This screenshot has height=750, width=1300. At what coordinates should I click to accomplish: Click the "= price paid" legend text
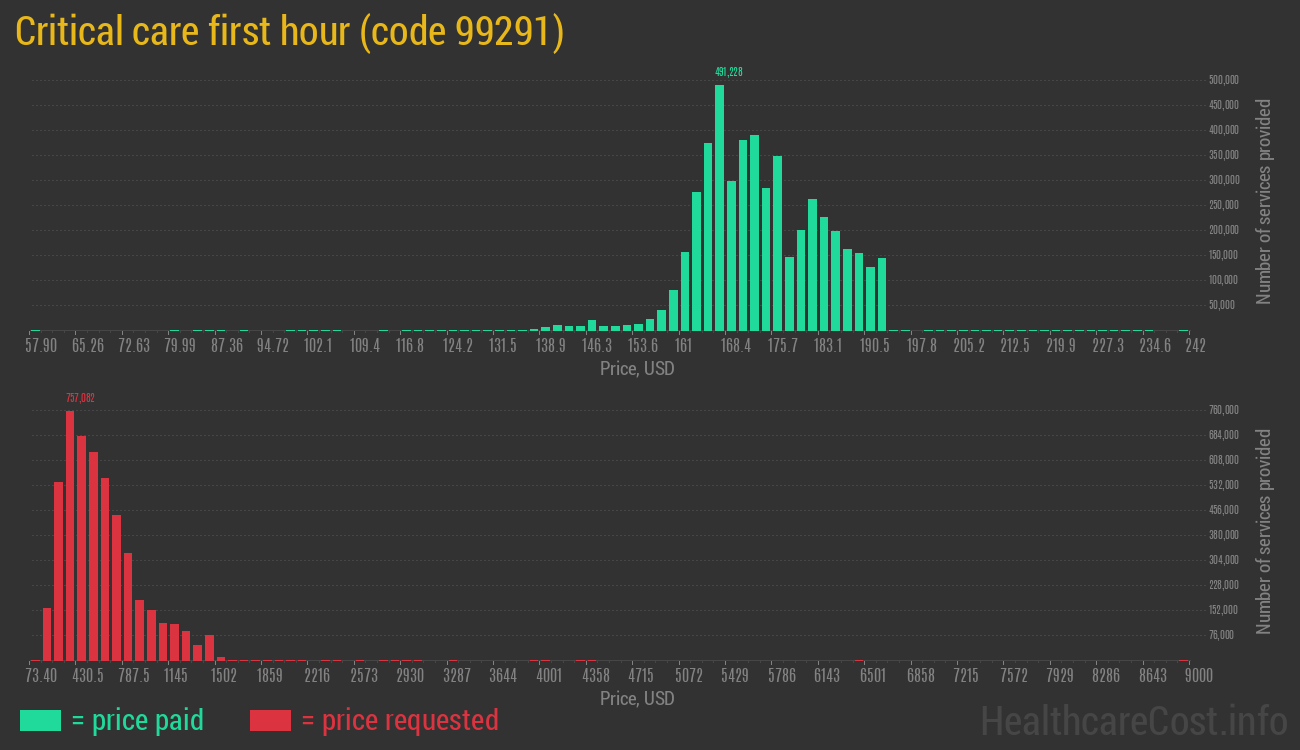click(x=137, y=720)
